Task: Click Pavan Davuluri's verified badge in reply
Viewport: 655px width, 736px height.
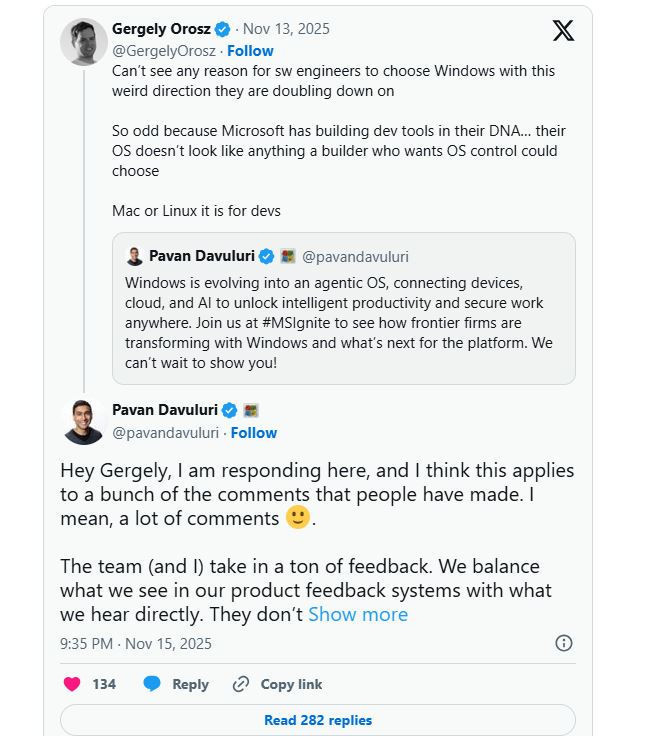Action: (229, 410)
